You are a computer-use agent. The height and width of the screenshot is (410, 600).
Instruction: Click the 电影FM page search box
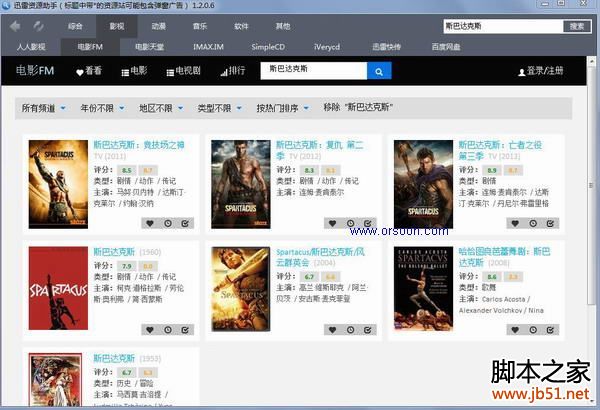(x=313, y=71)
